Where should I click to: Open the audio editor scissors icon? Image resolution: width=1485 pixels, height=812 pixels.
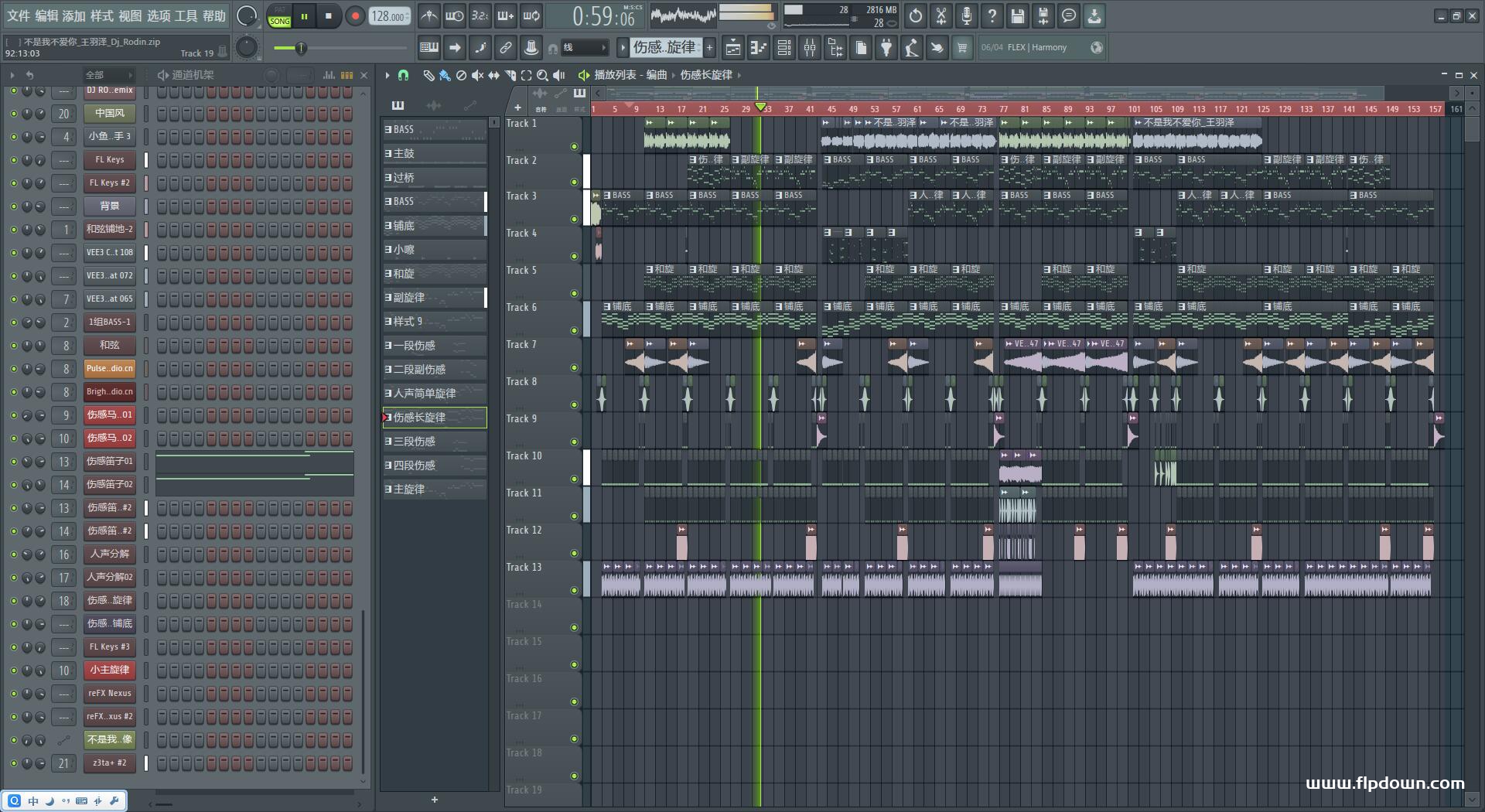pyautogui.click(x=941, y=15)
